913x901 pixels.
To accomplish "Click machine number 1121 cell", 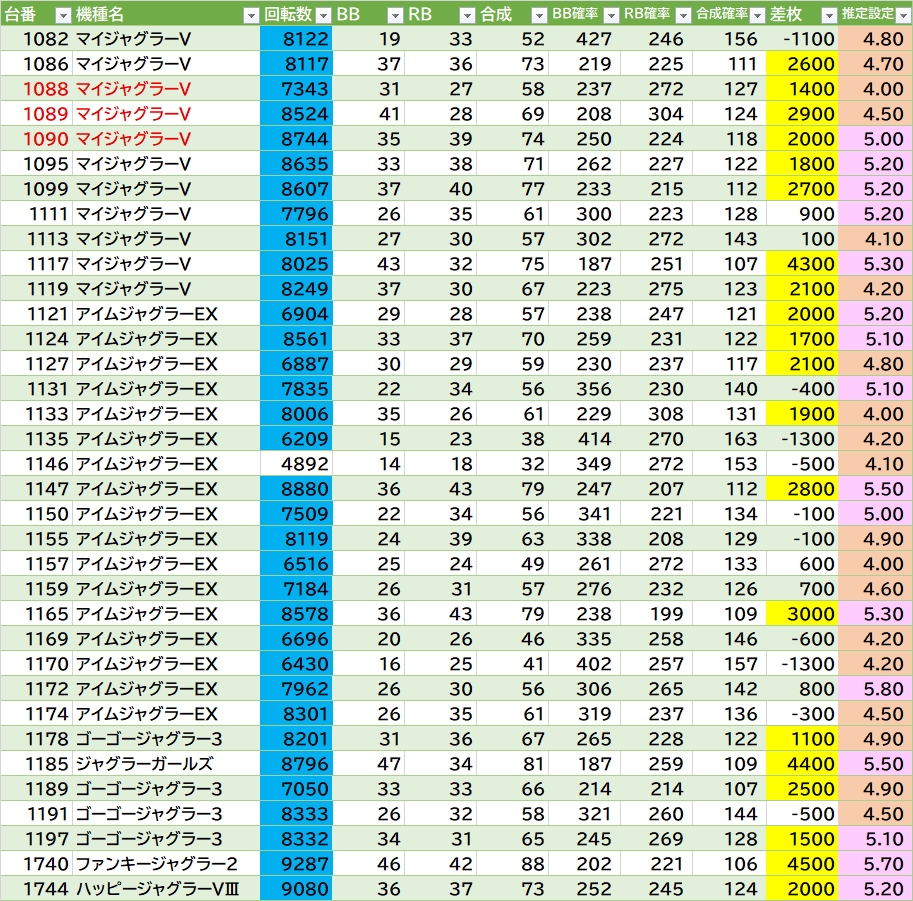I will coord(37,315).
